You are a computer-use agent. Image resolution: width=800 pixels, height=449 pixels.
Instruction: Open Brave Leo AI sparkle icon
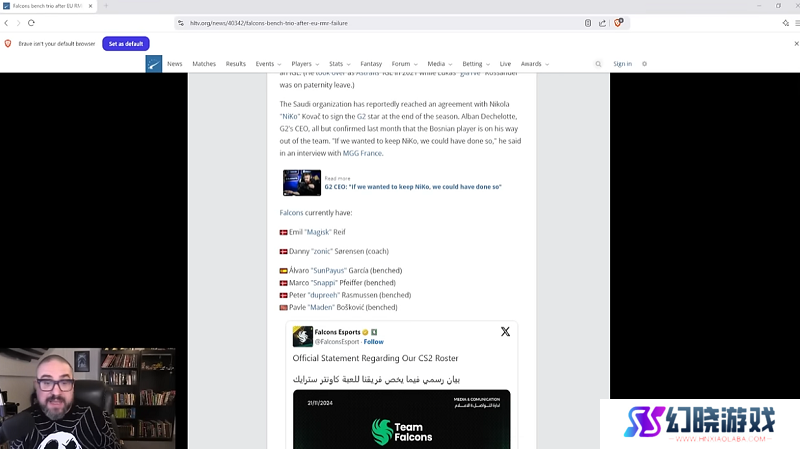pos(786,23)
